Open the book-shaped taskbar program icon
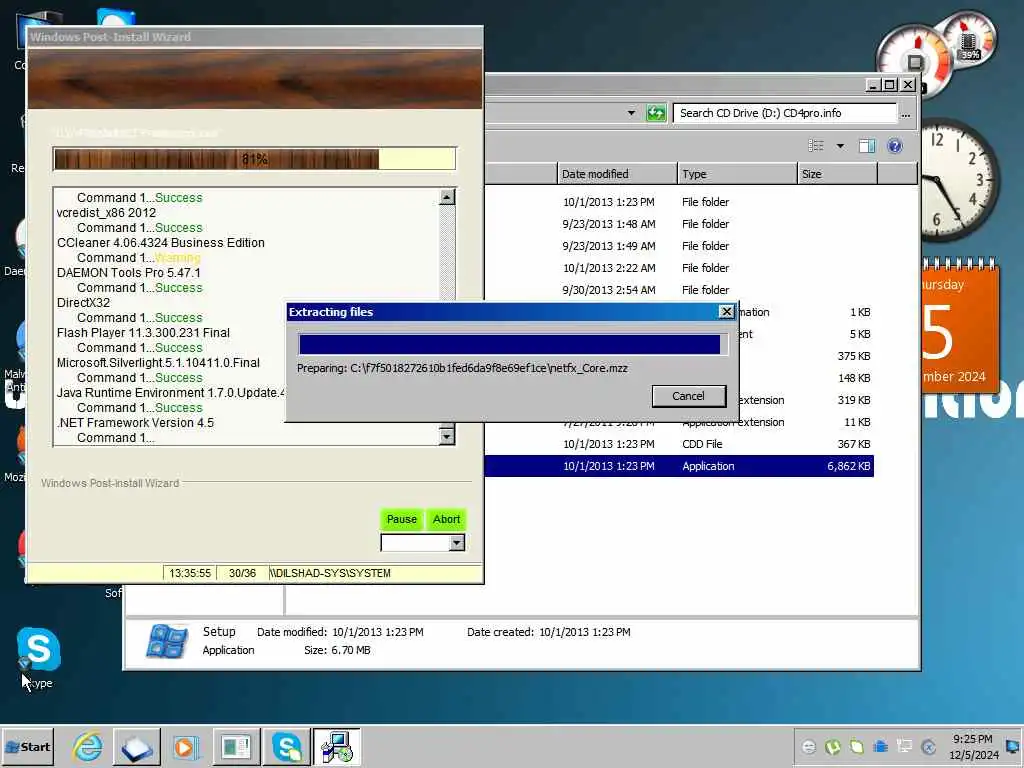 pyautogui.click(x=137, y=746)
